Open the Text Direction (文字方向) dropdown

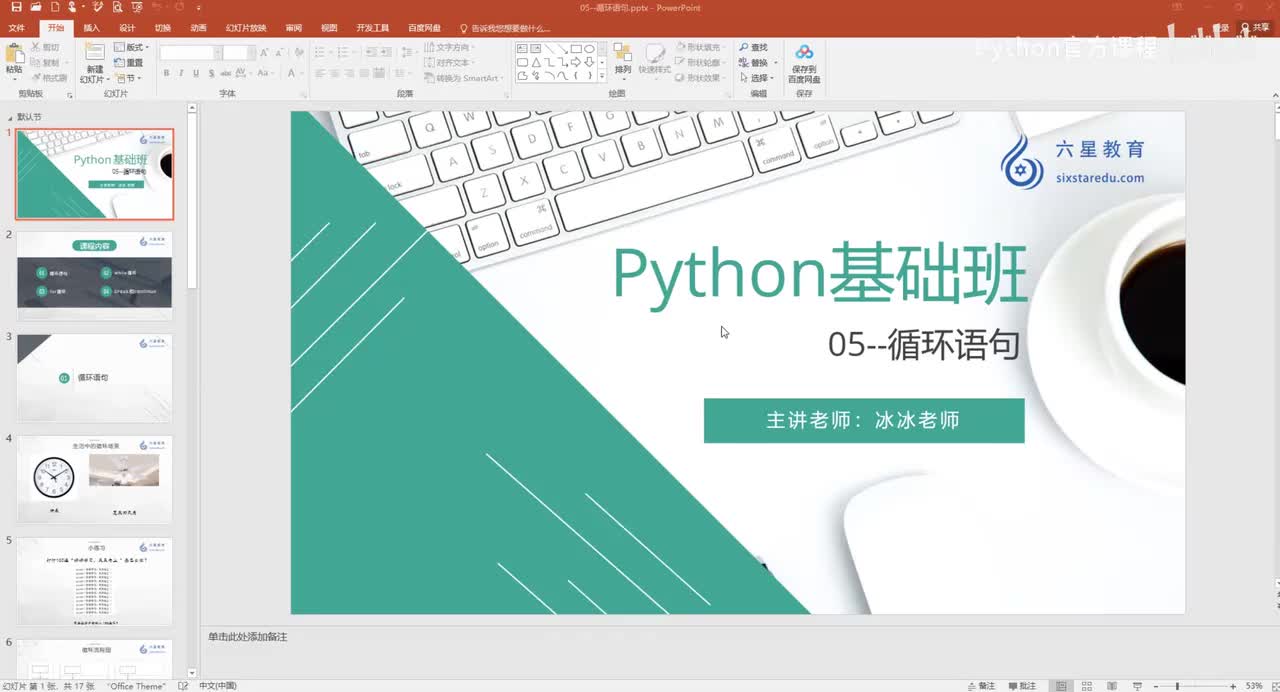(451, 47)
